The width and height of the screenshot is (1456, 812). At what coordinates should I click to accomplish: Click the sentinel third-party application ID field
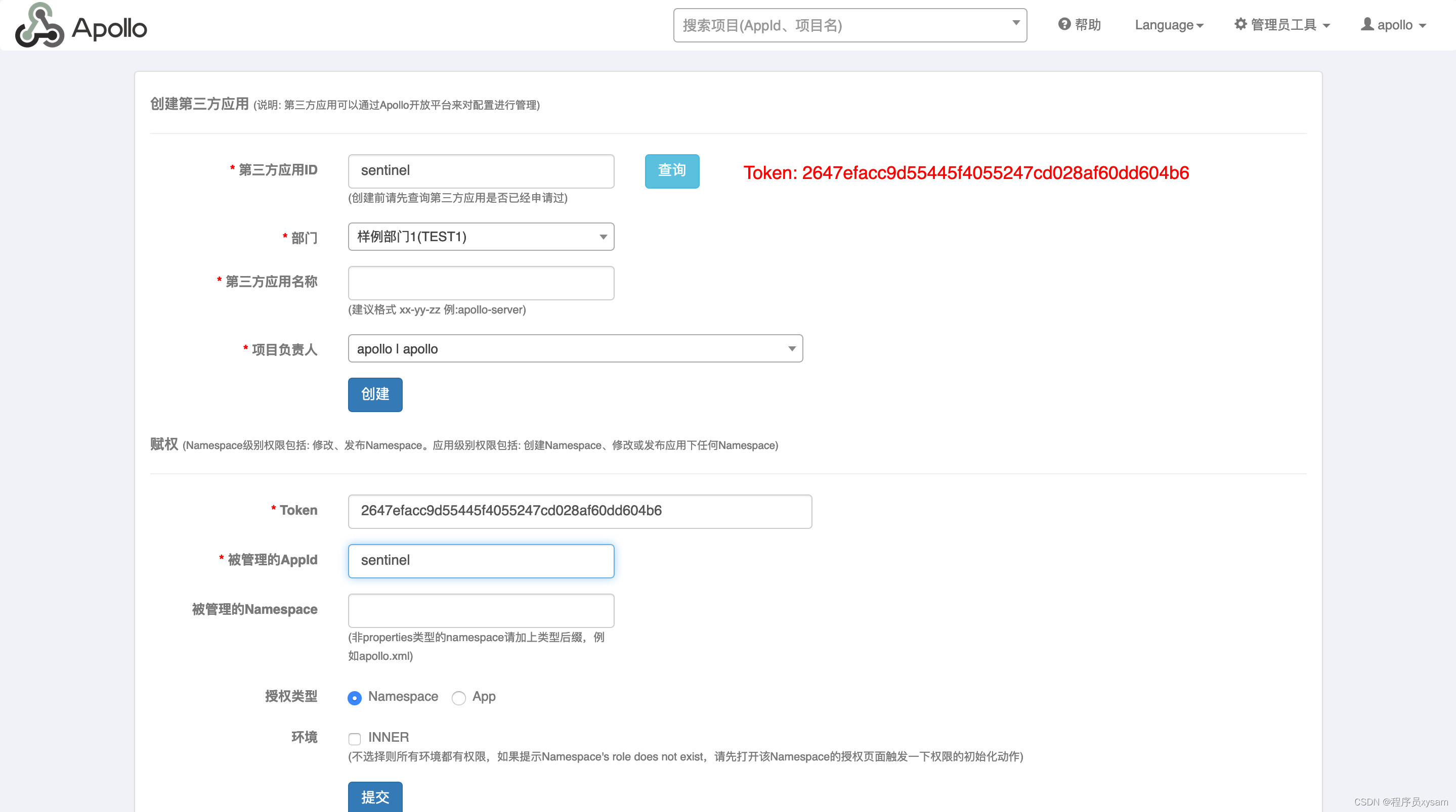pyautogui.click(x=481, y=171)
